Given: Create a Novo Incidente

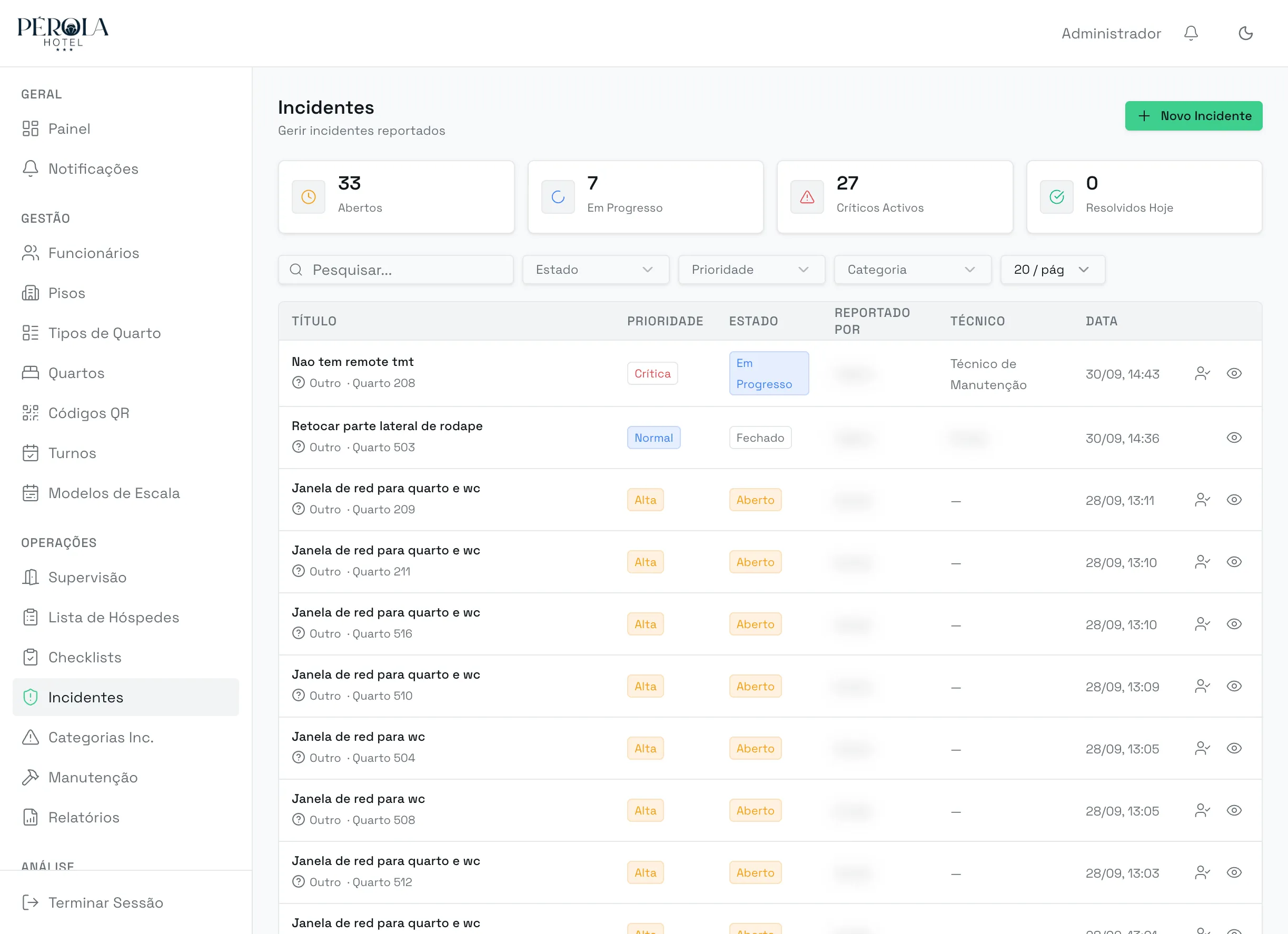Looking at the screenshot, I should tap(1193, 116).
